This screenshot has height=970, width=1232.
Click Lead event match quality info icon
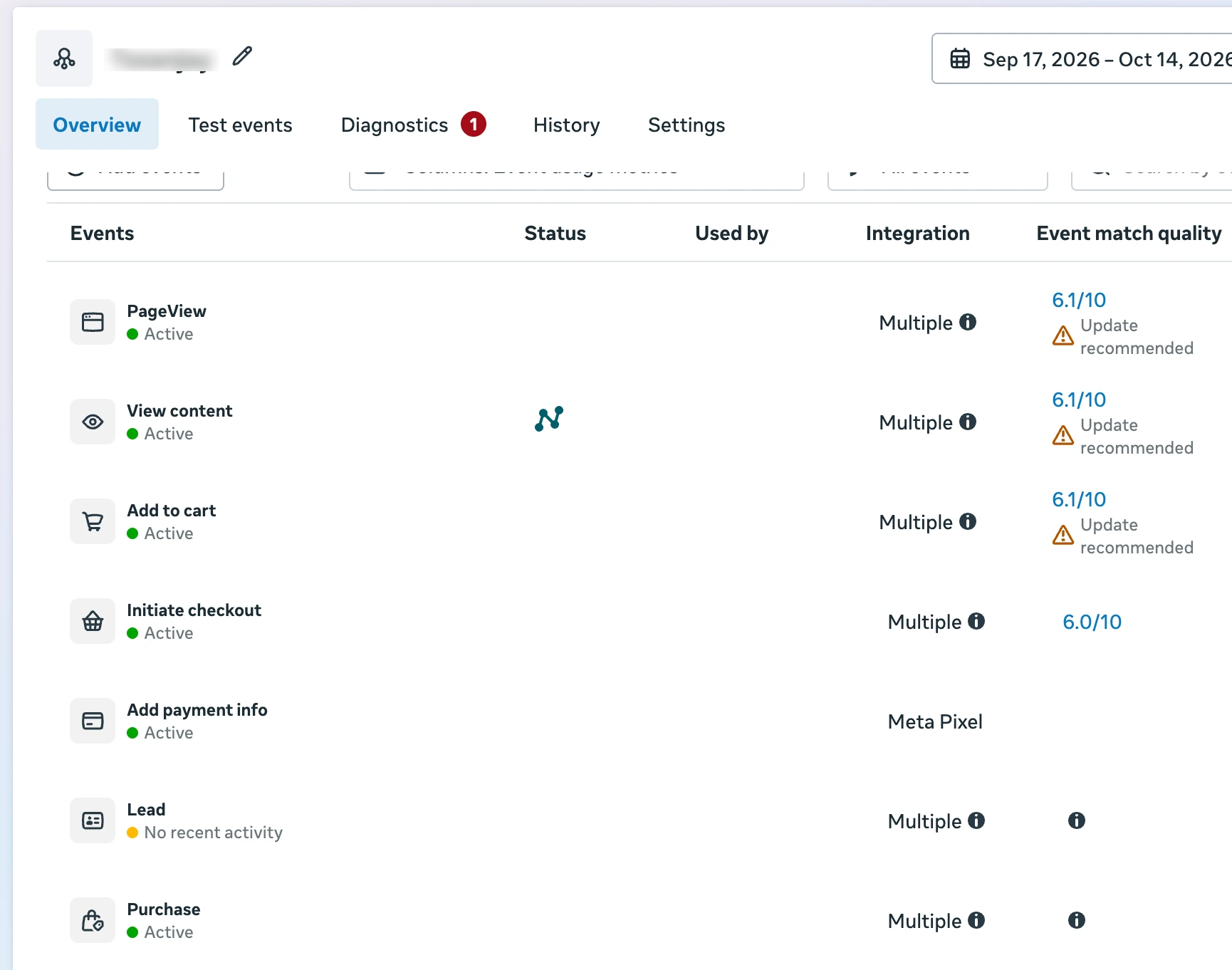[1077, 820]
